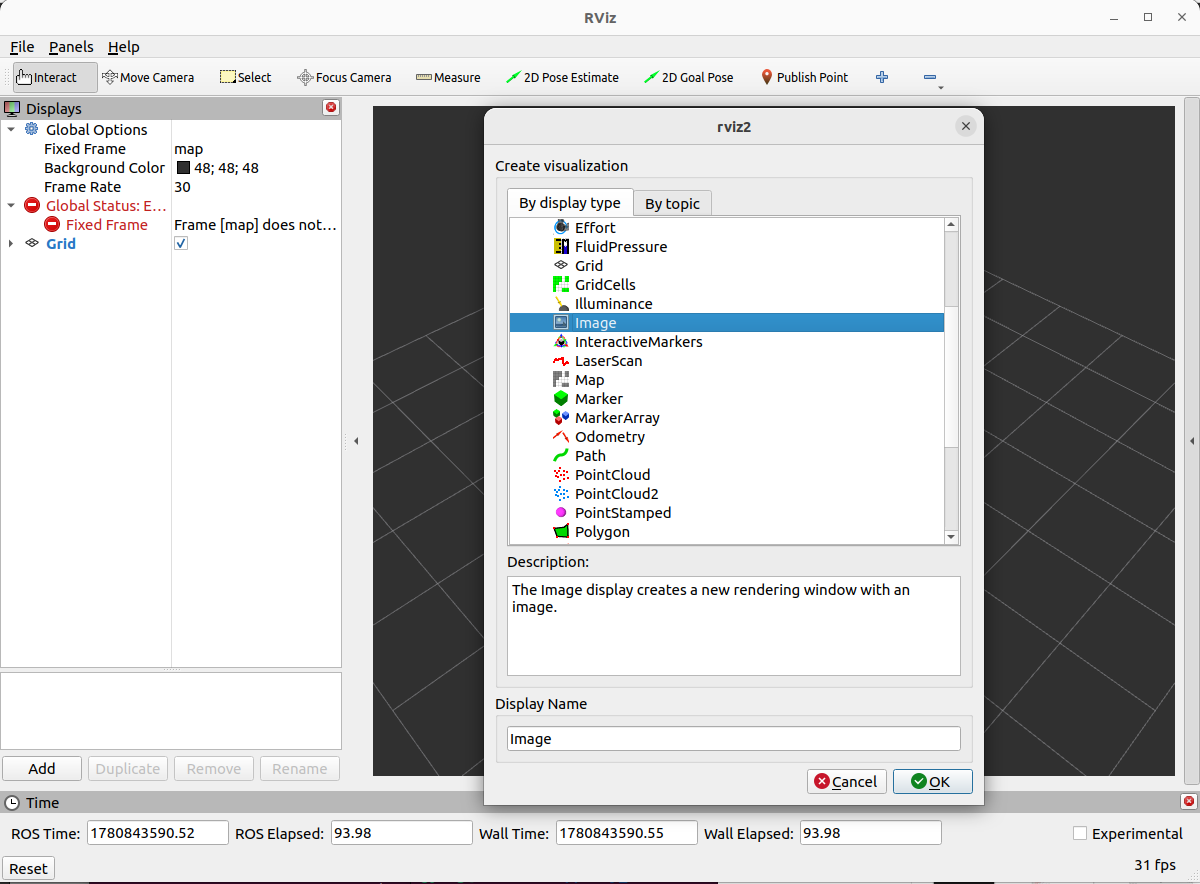
Task: Click the blue plus add-tool icon
Action: pos(882,77)
